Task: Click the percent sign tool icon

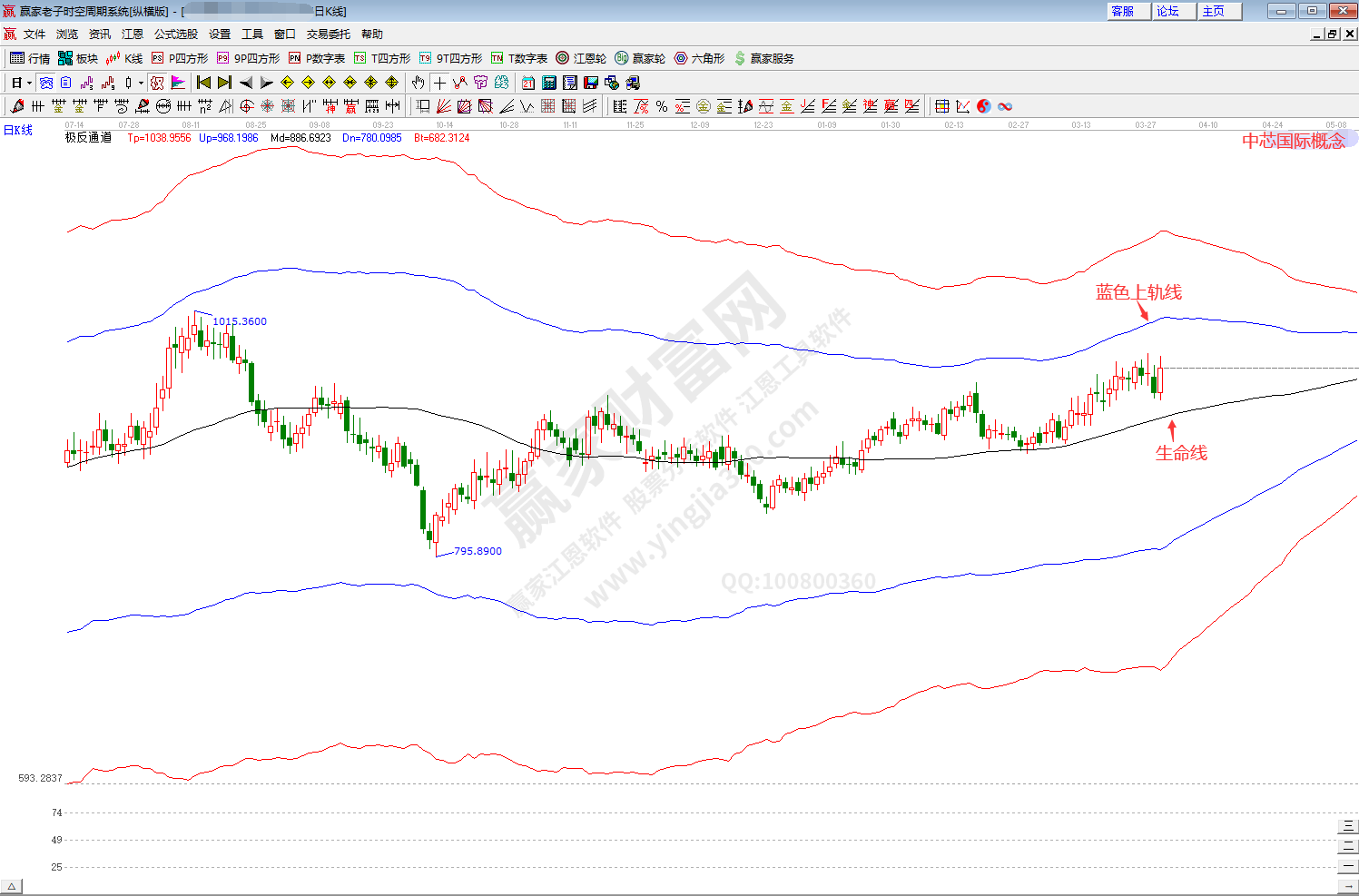Action: point(662,106)
